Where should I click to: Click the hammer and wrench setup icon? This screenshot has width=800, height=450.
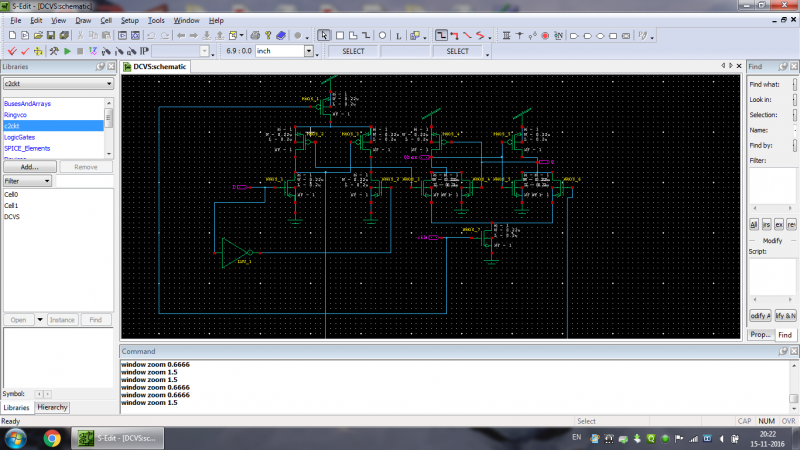click(54, 51)
